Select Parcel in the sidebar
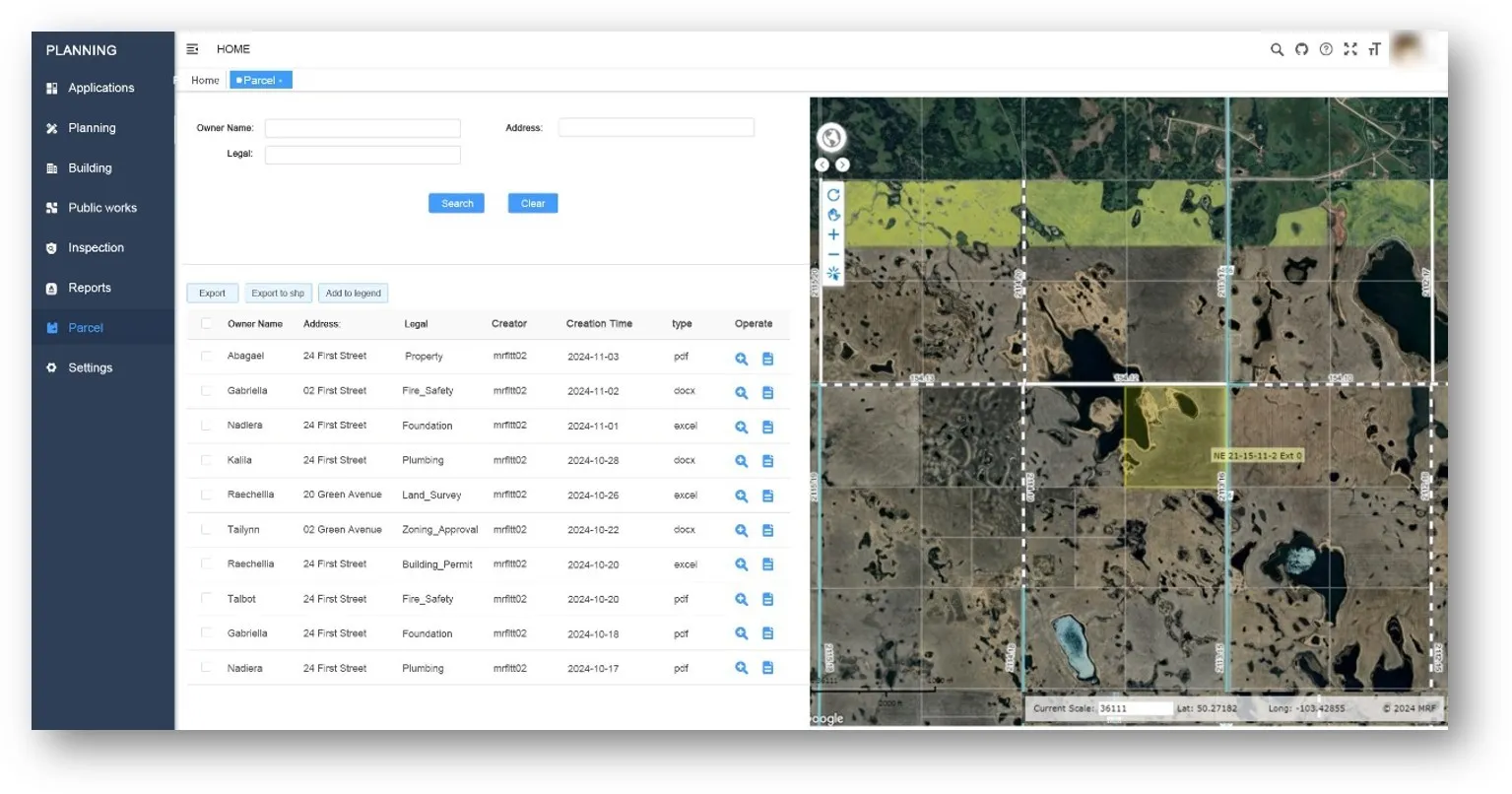 pos(102,328)
